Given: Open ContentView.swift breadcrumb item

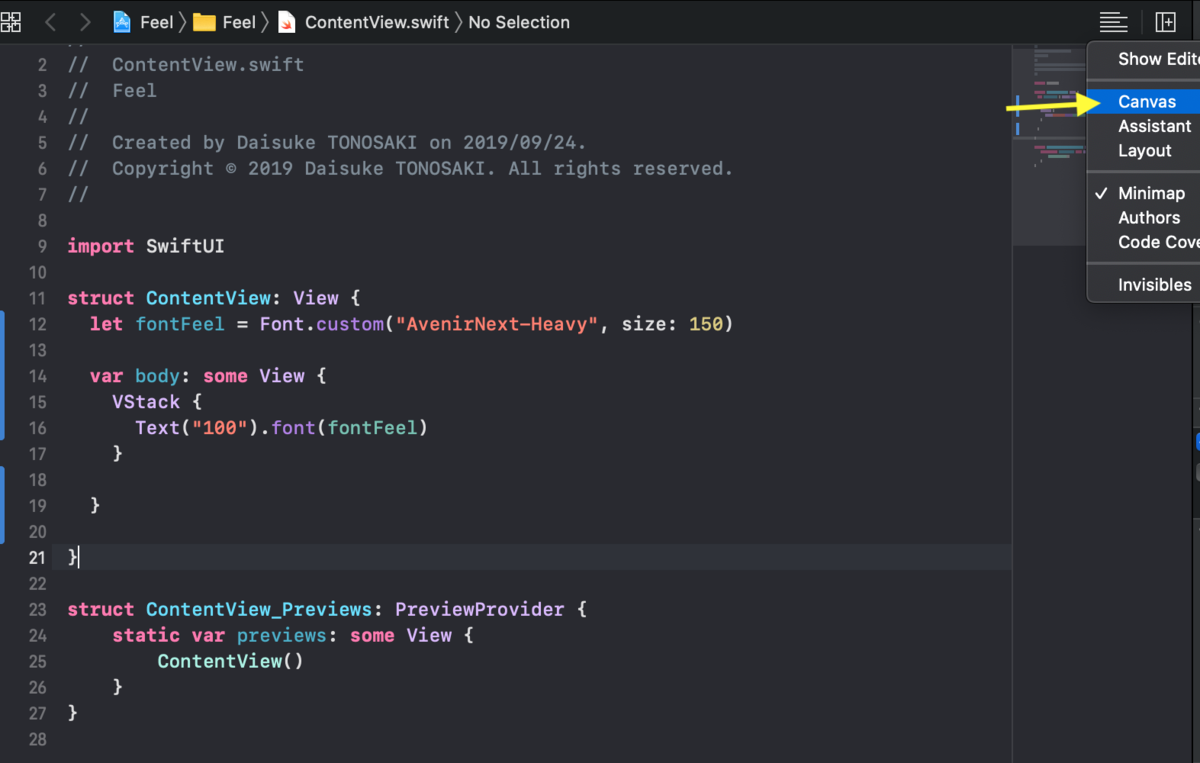Looking at the screenshot, I should point(377,22).
